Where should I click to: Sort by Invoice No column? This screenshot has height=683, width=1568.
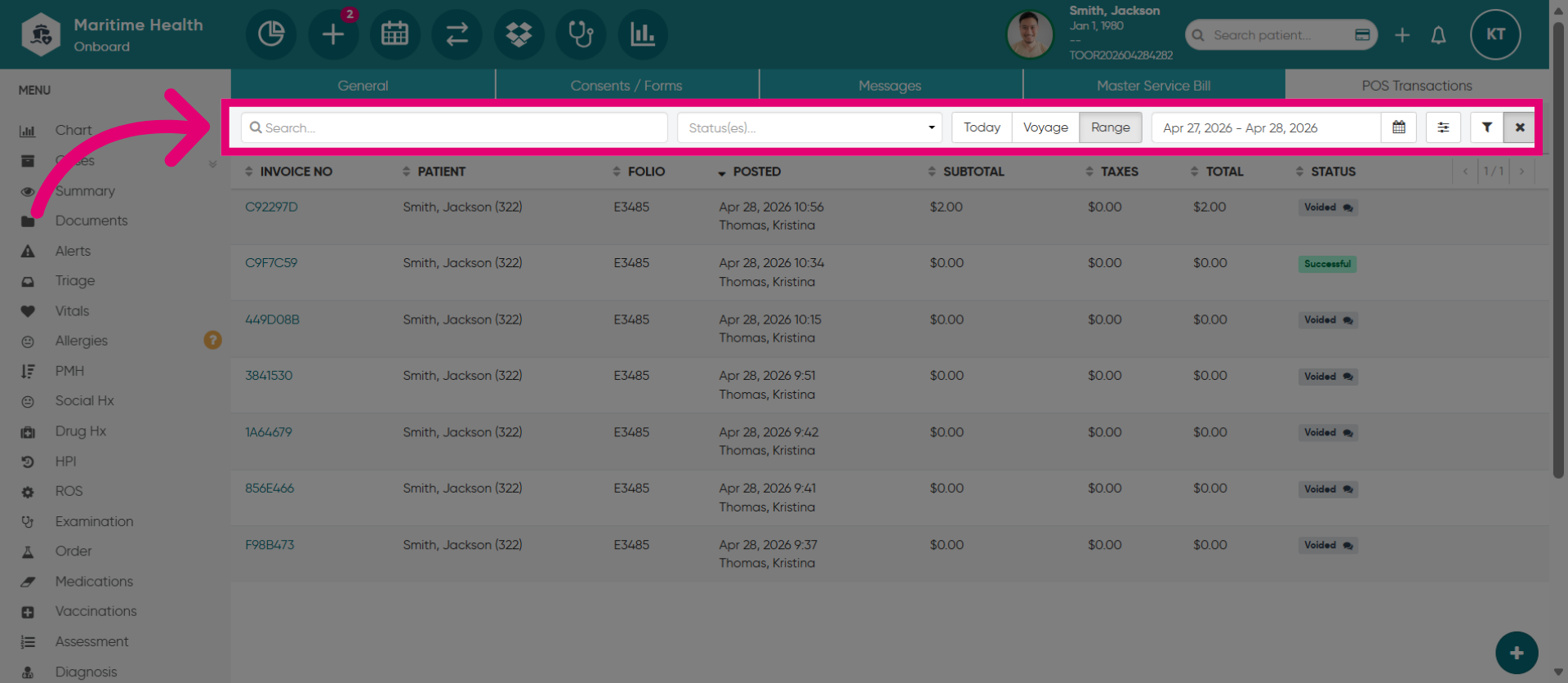pos(289,172)
